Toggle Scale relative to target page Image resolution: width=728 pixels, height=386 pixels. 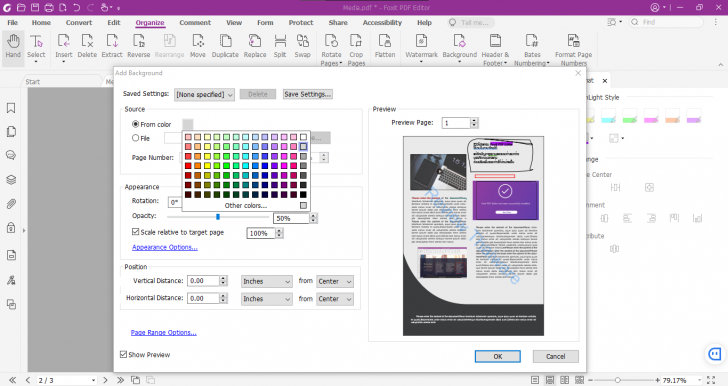136,232
